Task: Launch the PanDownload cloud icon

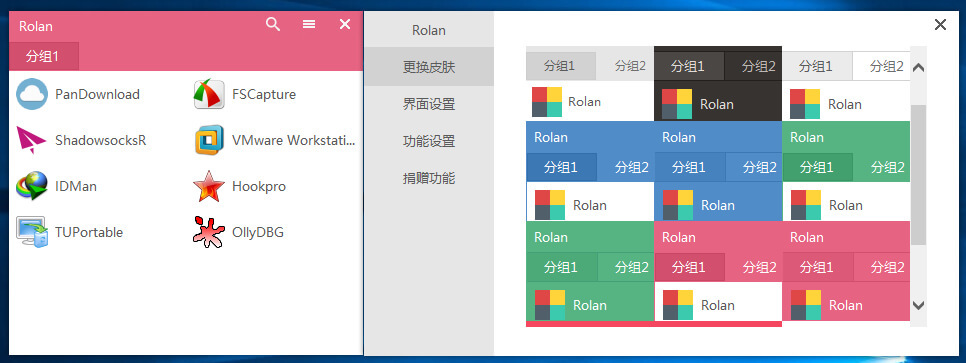Action: point(31,94)
